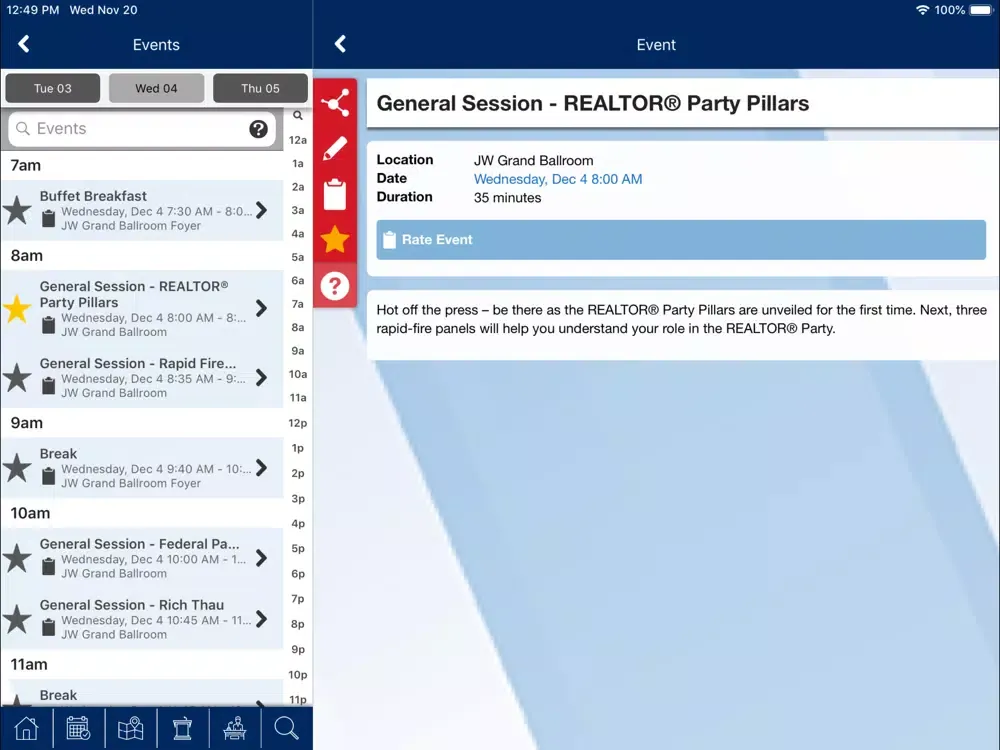
Task: Select General Session - Rapid Fire... title
Action: (x=138, y=363)
